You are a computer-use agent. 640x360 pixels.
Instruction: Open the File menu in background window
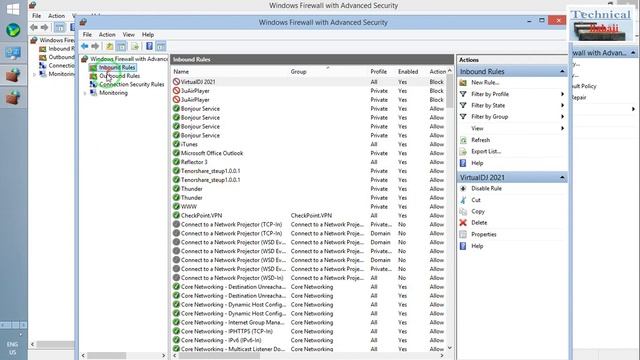tap(37, 16)
